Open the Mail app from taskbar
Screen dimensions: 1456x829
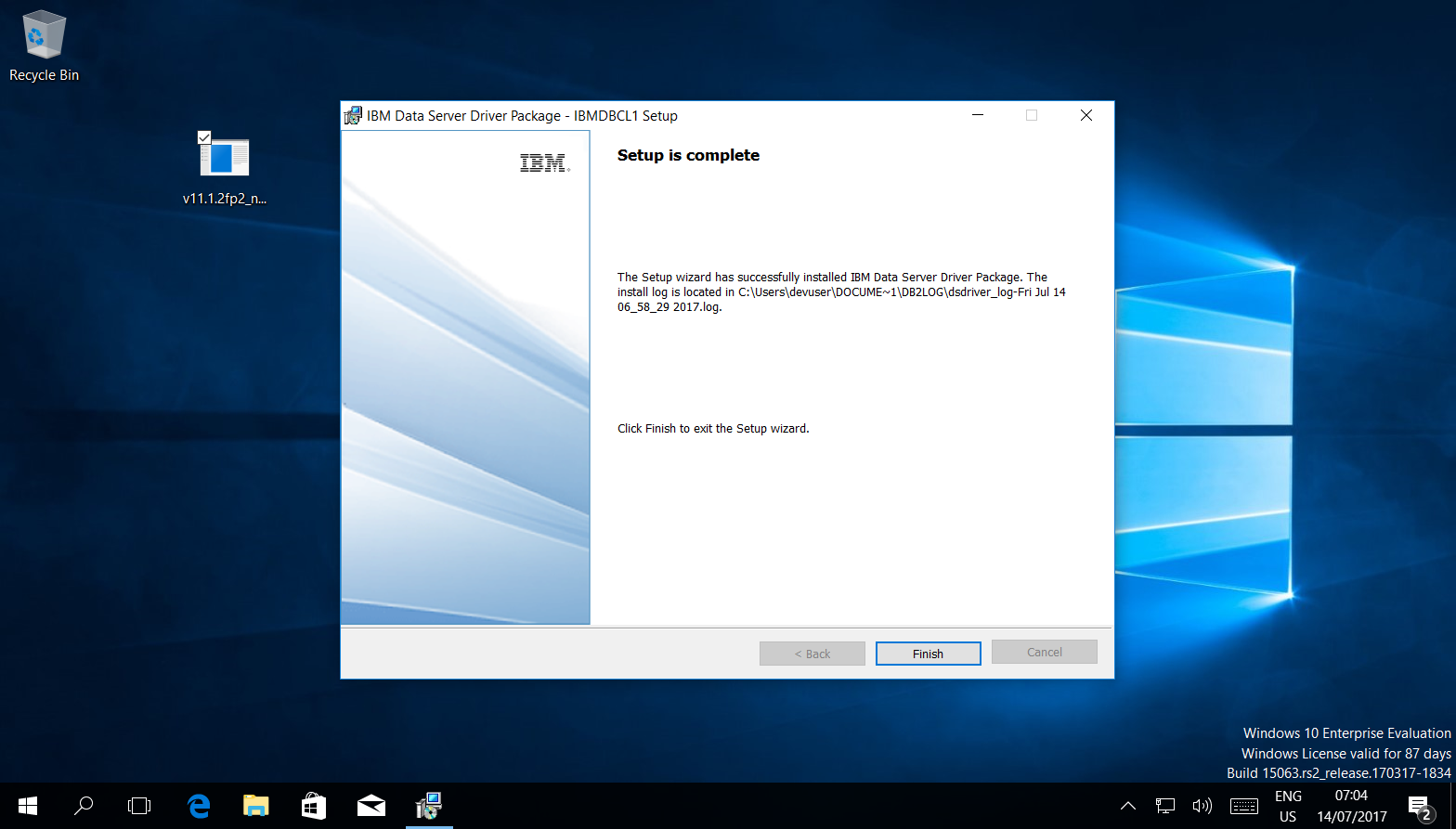pyautogui.click(x=371, y=806)
